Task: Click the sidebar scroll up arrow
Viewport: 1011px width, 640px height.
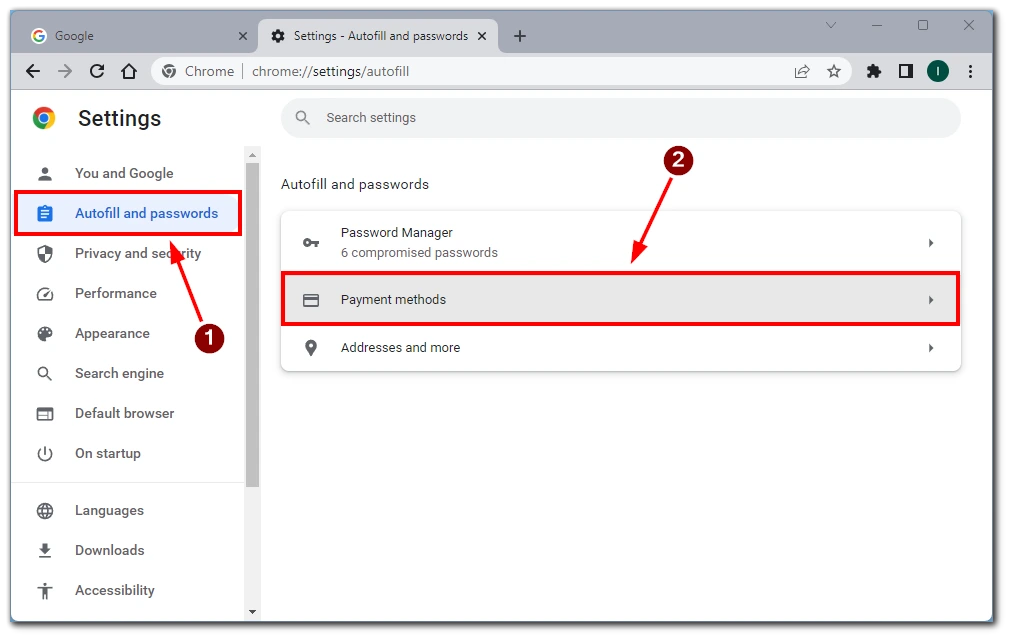Action: 252,155
